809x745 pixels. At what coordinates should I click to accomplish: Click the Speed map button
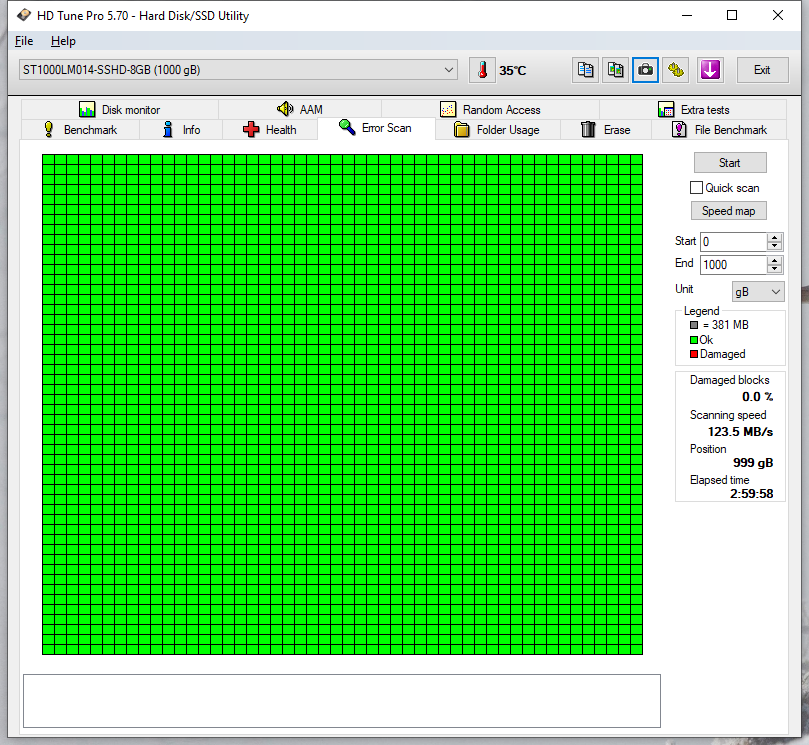coord(728,210)
